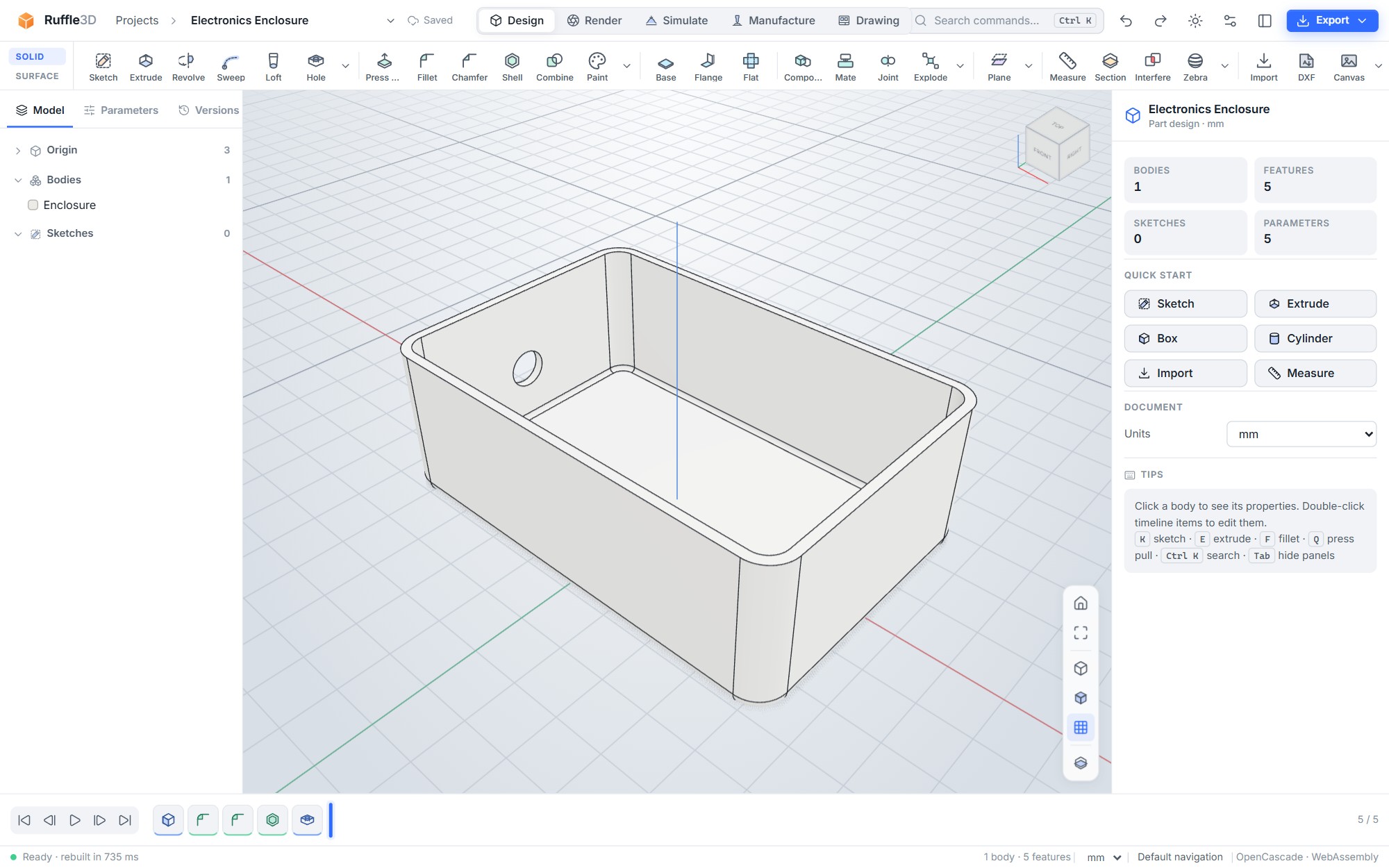Switch to the Render workspace tab
1389x868 pixels.
tap(594, 21)
